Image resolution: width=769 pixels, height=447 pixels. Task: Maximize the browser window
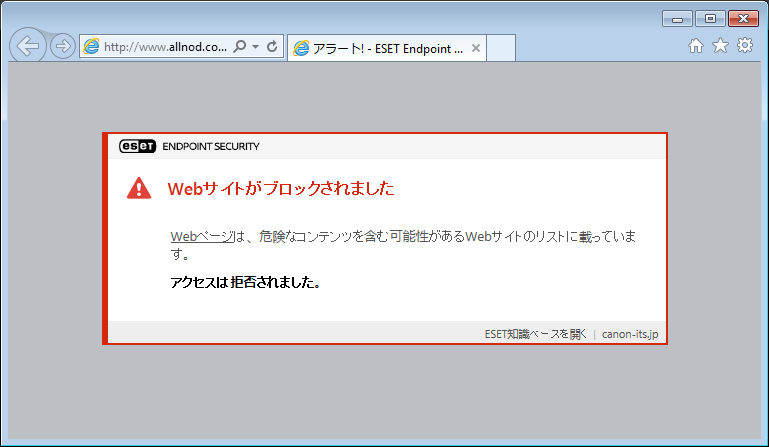(710, 19)
